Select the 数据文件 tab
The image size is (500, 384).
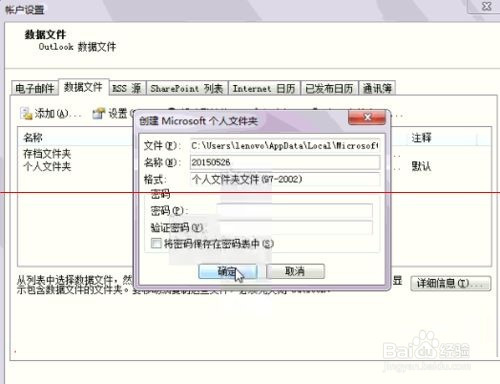[83, 87]
